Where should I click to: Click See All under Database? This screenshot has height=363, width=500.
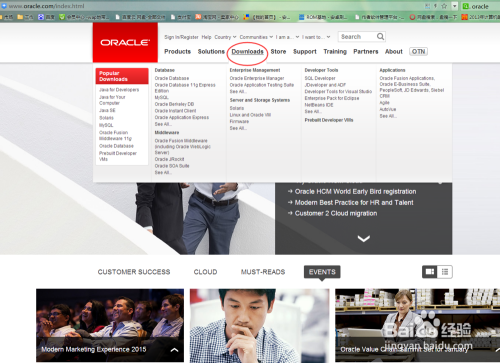163,124
